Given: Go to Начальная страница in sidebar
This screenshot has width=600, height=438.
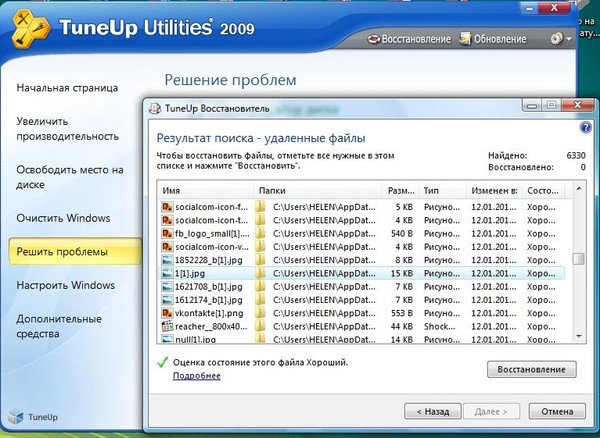Looking at the screenshot, I should 67,88.
